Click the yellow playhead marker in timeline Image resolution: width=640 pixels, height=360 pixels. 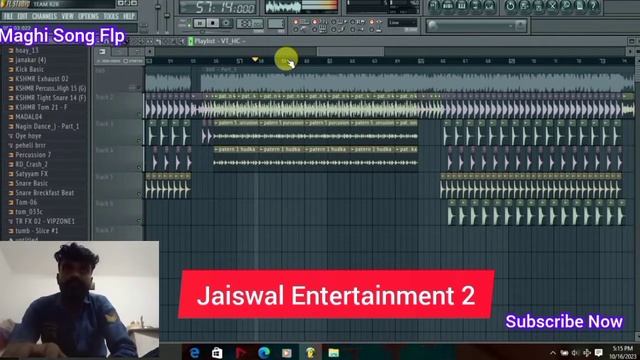pyautogui.click(x=255, y=60)
